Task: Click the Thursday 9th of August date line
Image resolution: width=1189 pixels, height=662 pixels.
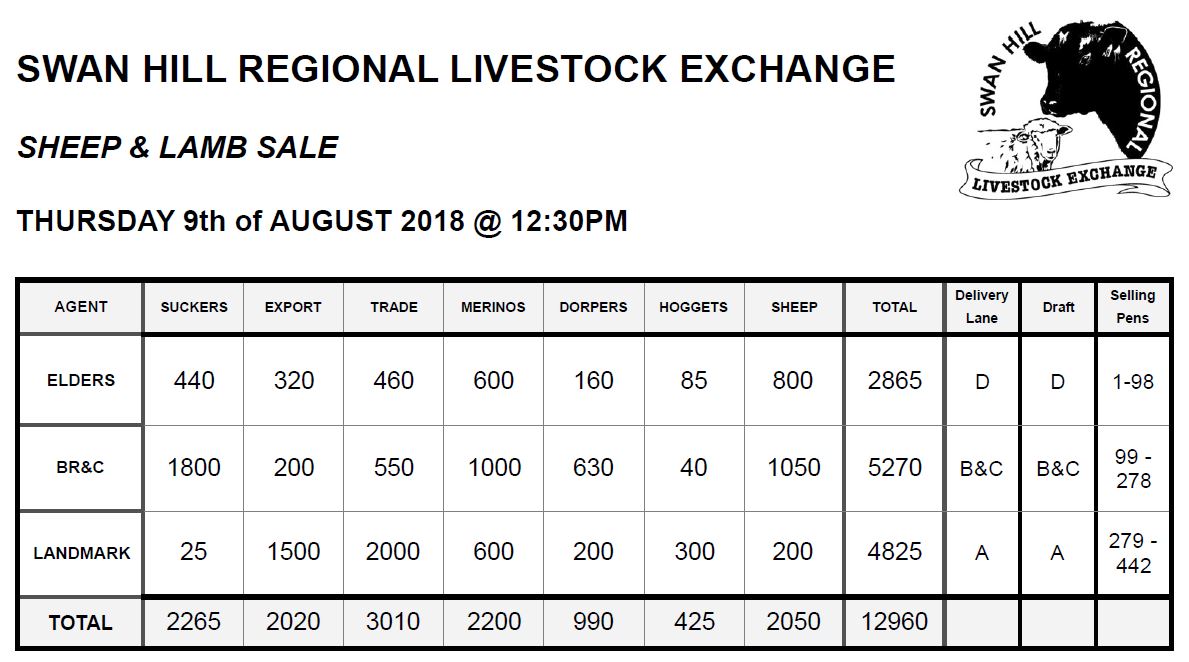Action: coord(322,221)
